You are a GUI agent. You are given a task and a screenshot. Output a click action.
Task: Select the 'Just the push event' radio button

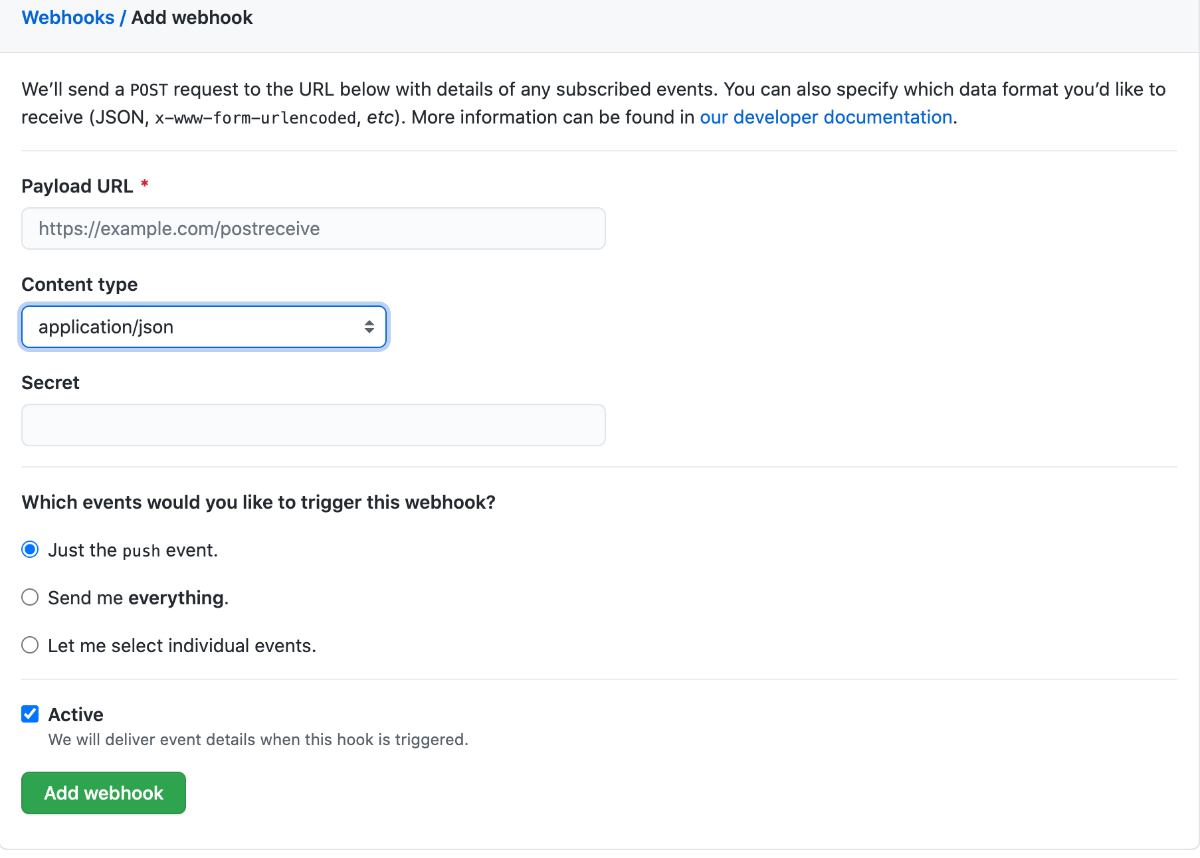tap(30, 549)
